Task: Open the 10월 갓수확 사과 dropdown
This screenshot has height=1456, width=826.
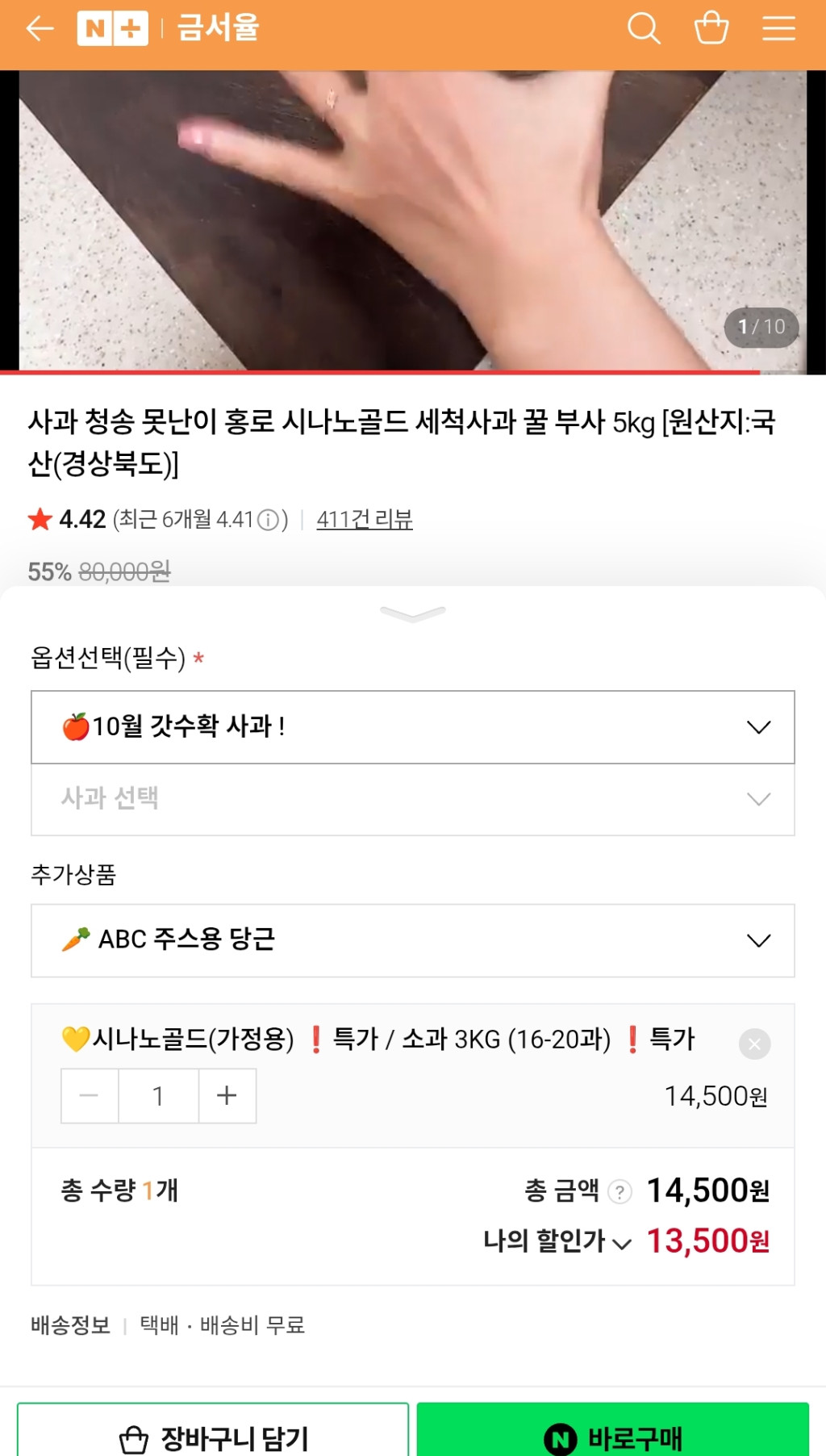Action: pos(412,727)
